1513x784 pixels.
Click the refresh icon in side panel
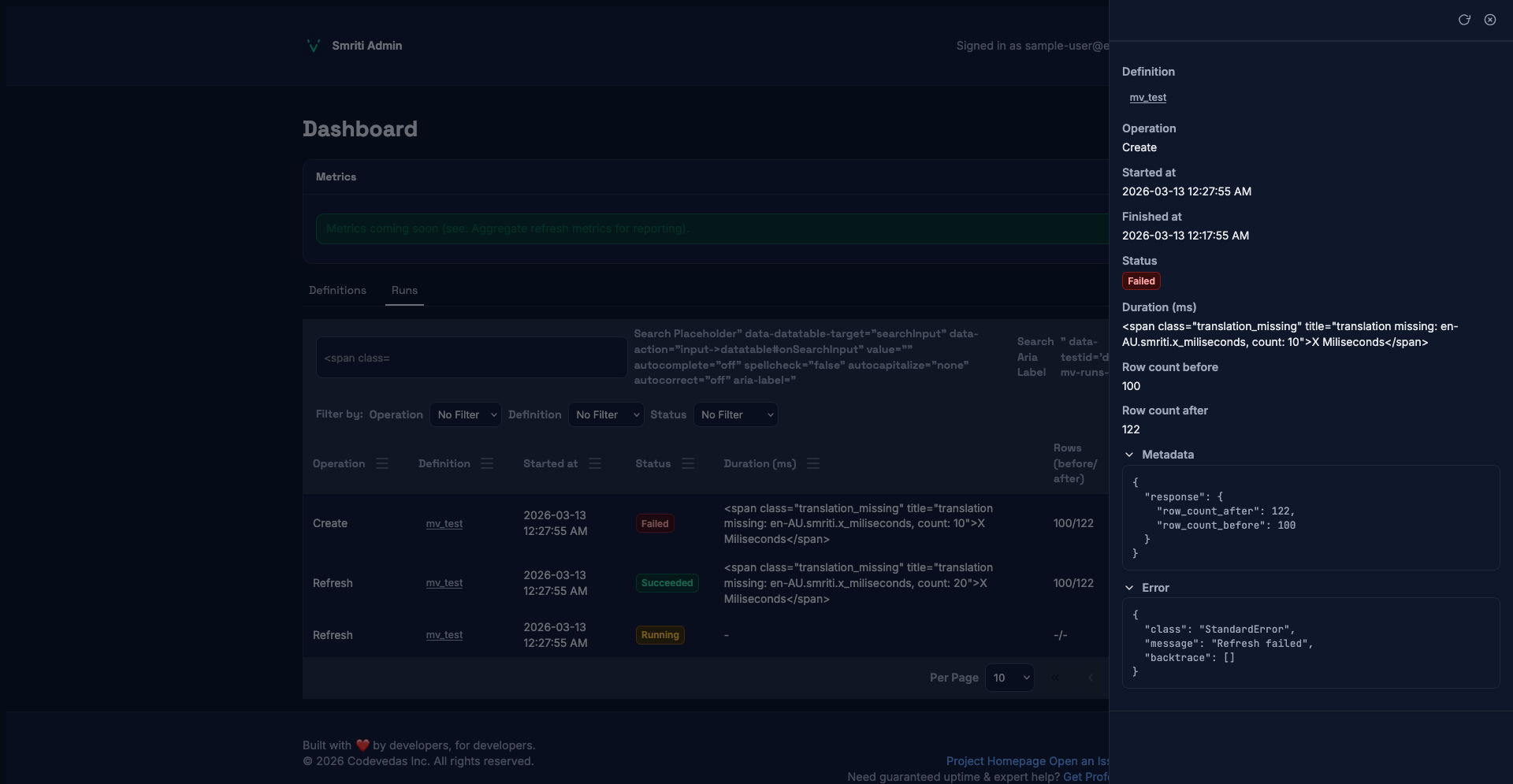pyautogui.click(x=1464, y=20)
